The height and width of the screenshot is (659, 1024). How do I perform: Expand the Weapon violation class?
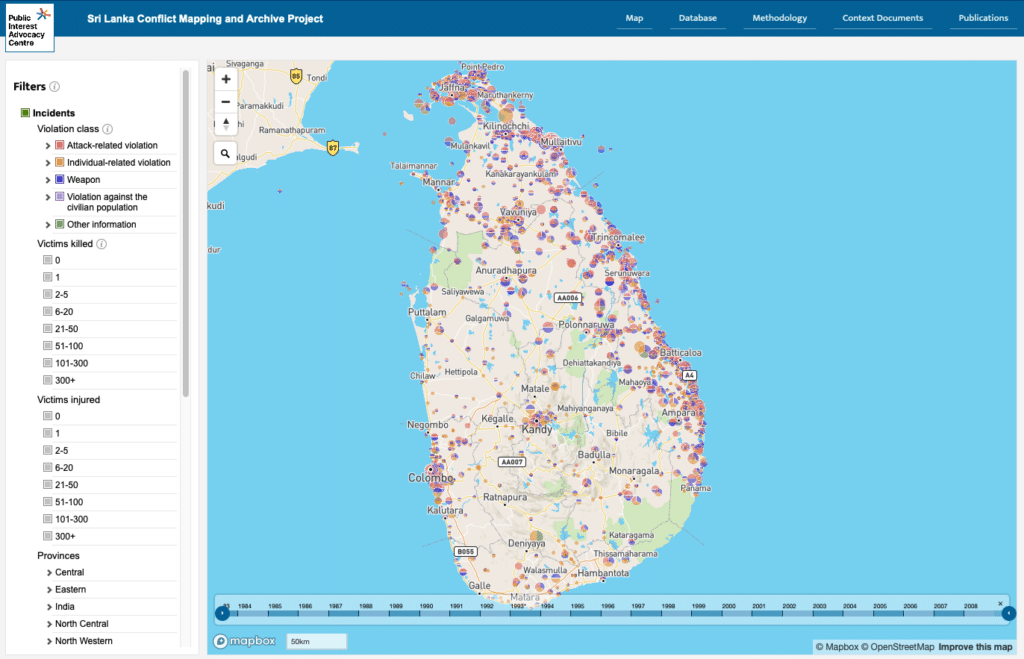(x=48, y=180)
